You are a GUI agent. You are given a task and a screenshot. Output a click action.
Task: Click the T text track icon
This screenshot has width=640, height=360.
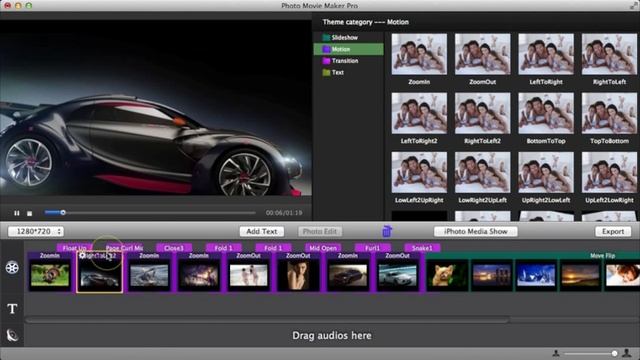tap(12, 309)
